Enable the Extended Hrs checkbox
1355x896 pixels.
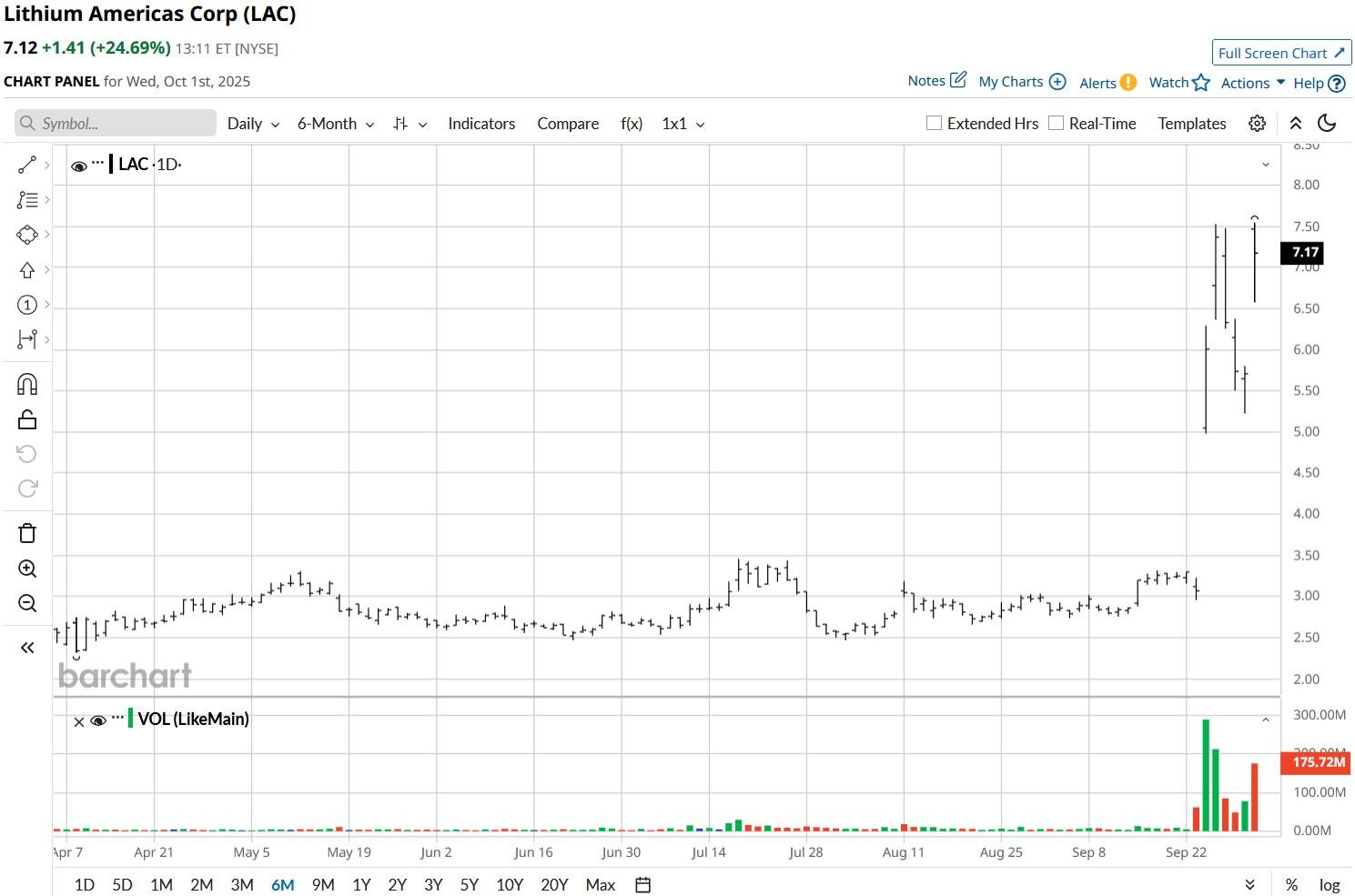(934, 123)
